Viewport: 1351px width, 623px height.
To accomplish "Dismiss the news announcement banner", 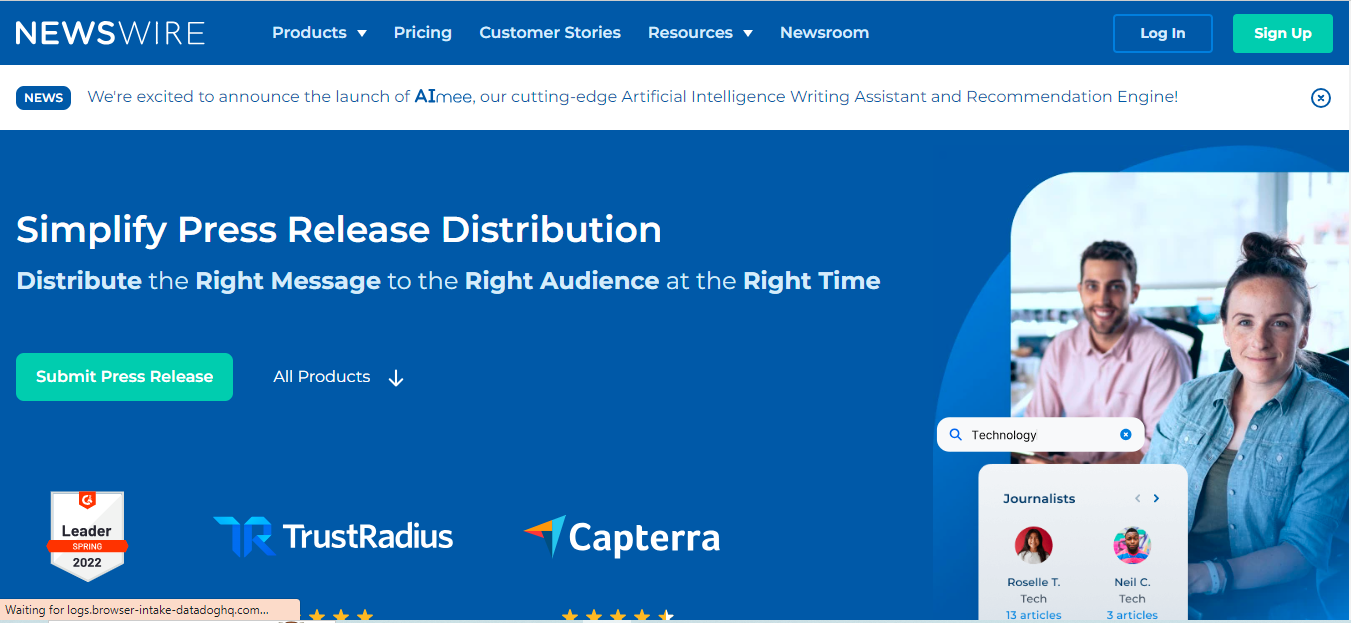I will point(1321,98).
